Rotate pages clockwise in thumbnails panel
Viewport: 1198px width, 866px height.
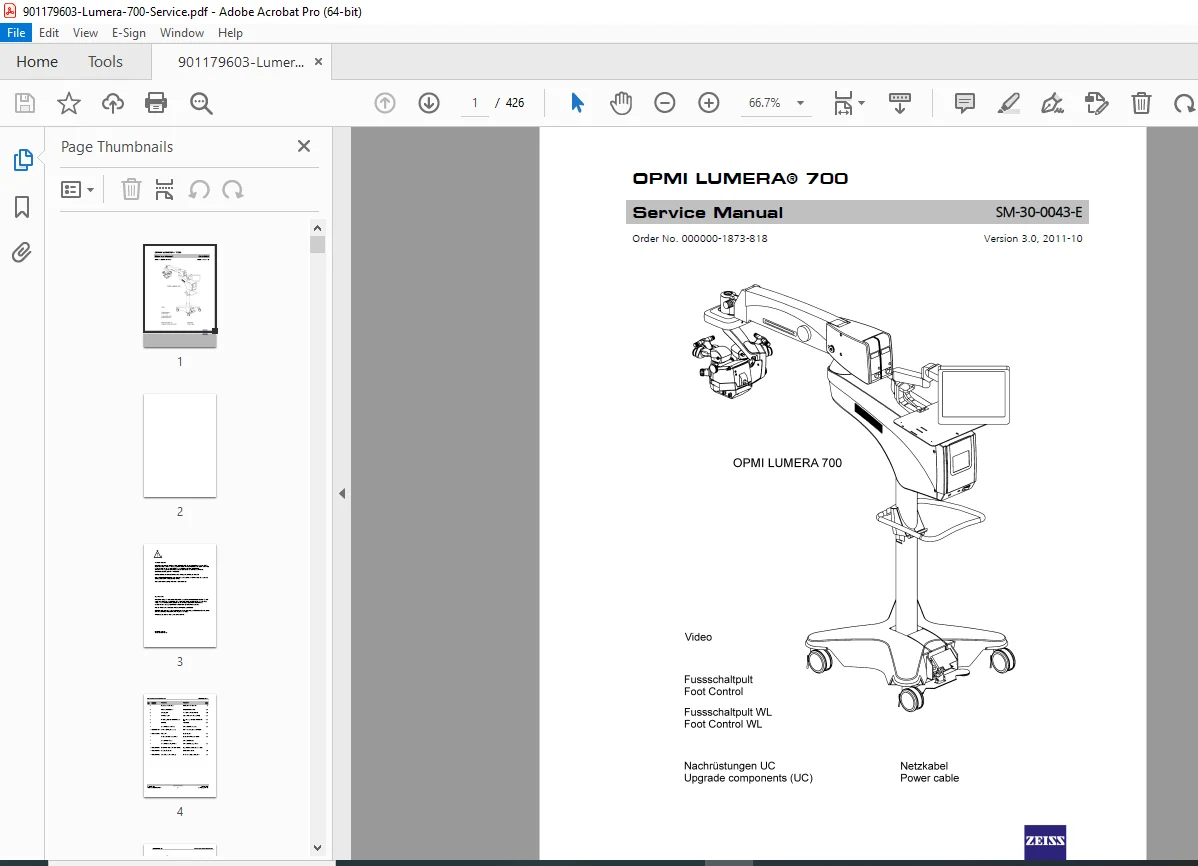tap(233, 189)
